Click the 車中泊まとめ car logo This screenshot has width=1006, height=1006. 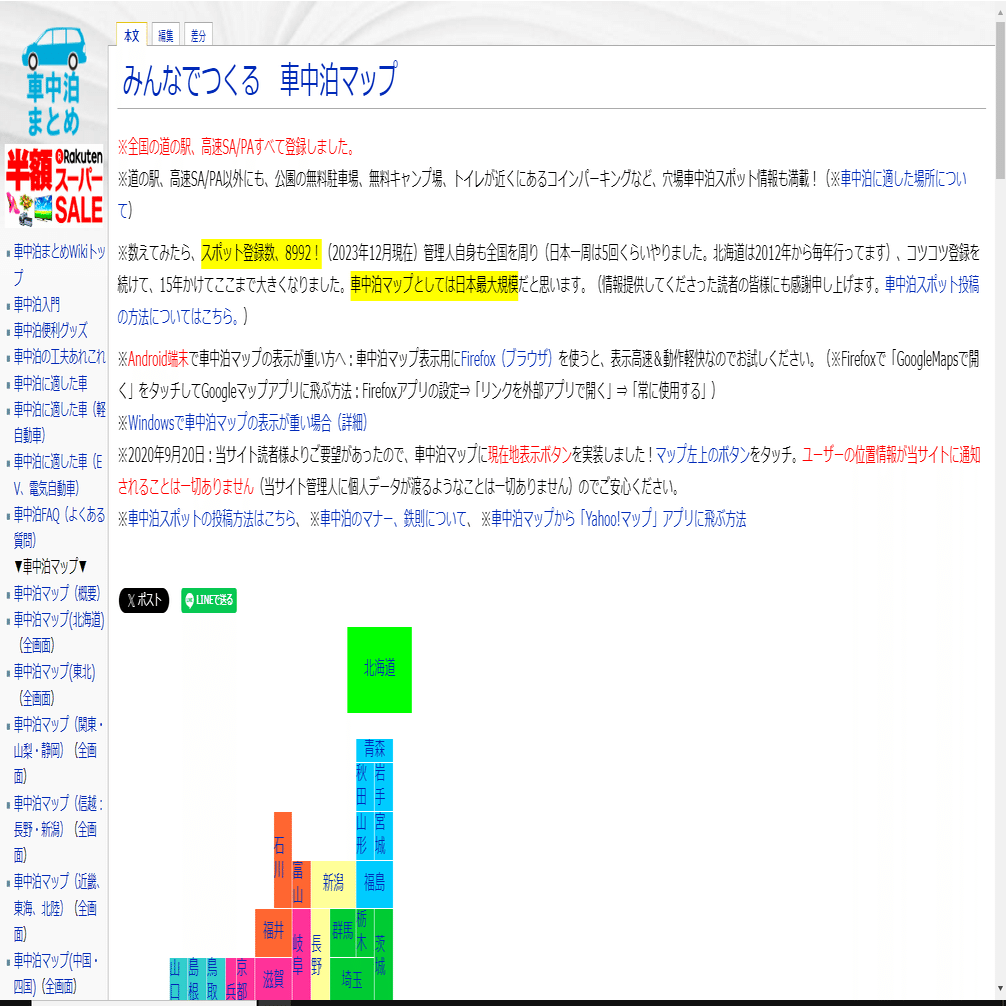pyautogui.click(x=54, y=81)
